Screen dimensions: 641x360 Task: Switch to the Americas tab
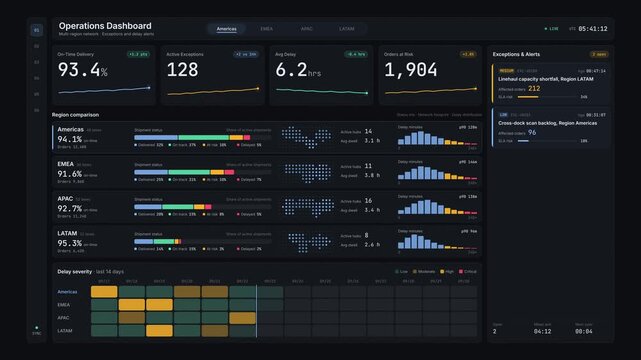tap(226, 29)
